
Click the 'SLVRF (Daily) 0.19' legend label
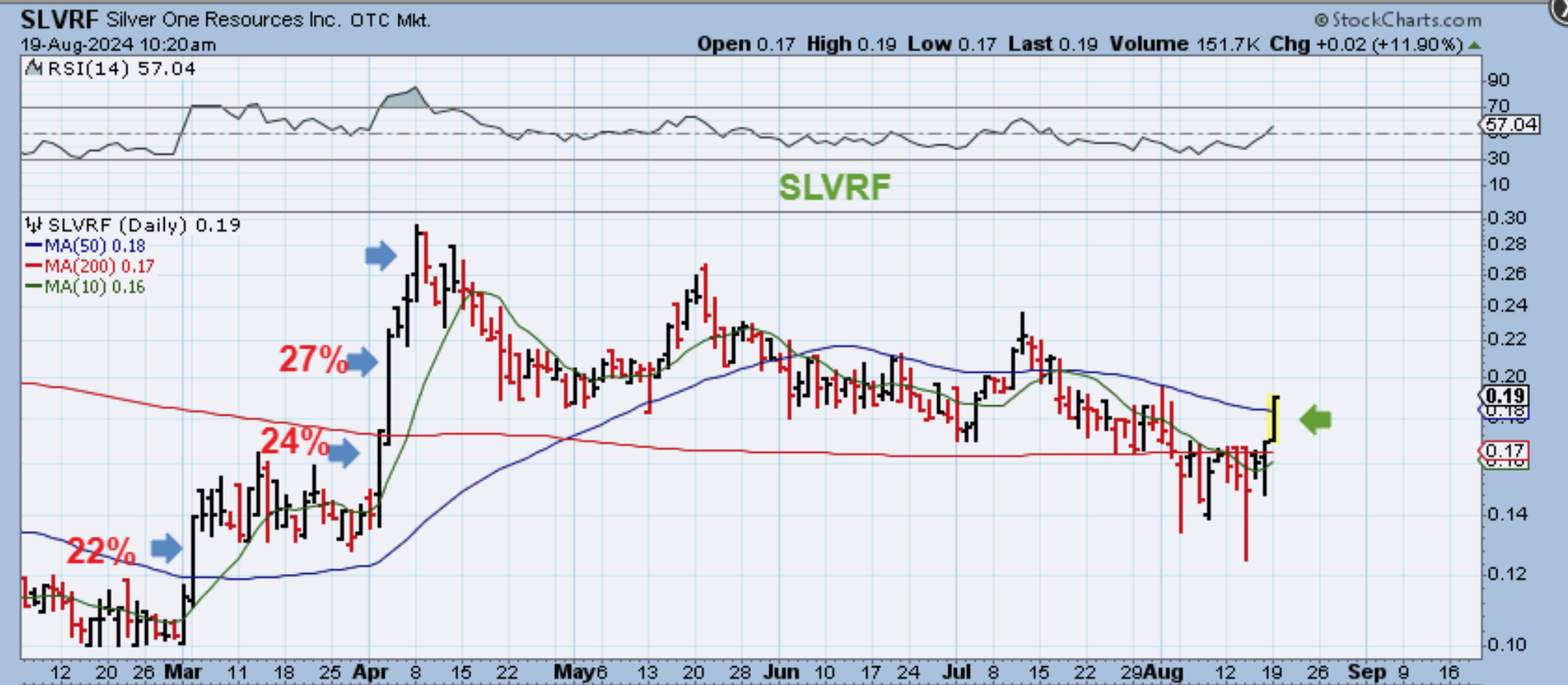pos(144,225)
